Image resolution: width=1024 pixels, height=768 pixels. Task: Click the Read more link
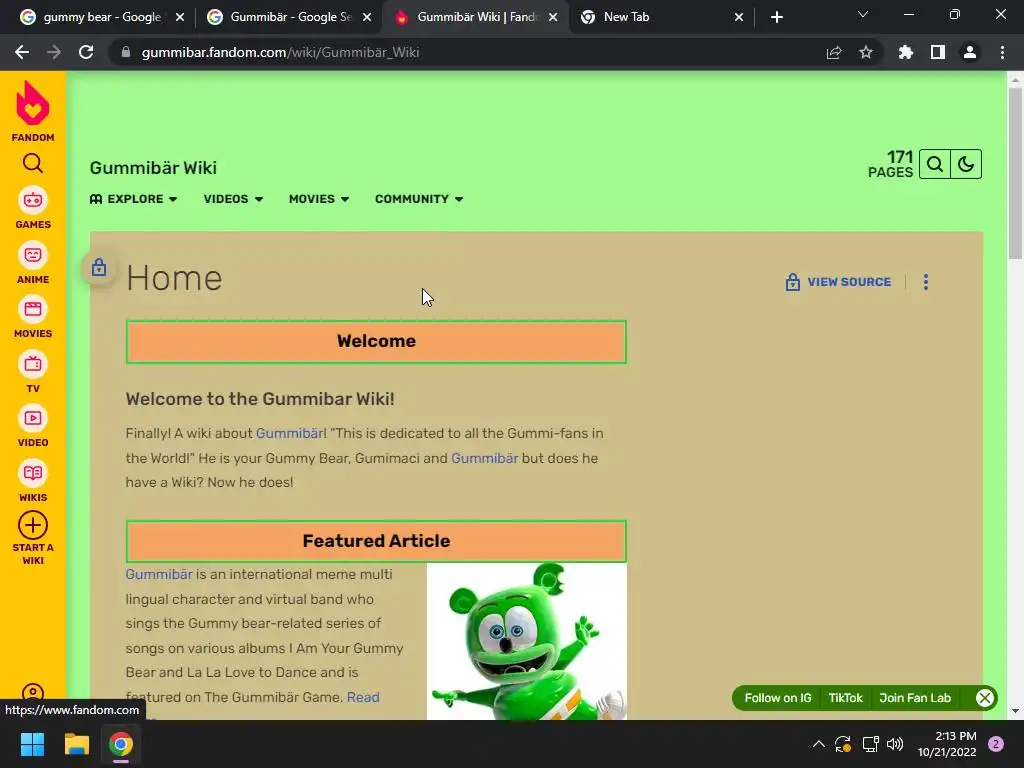363,697
